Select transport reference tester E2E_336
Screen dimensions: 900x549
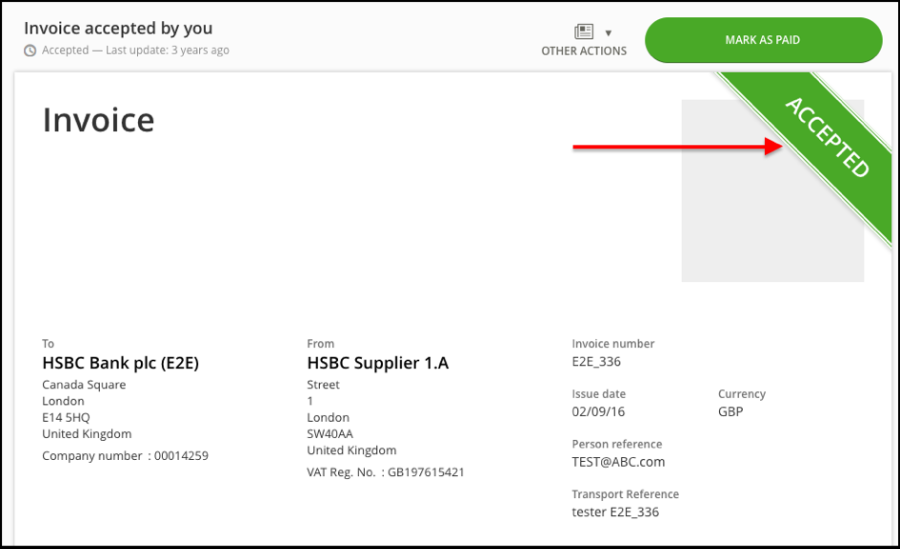(x=615, y=512)
